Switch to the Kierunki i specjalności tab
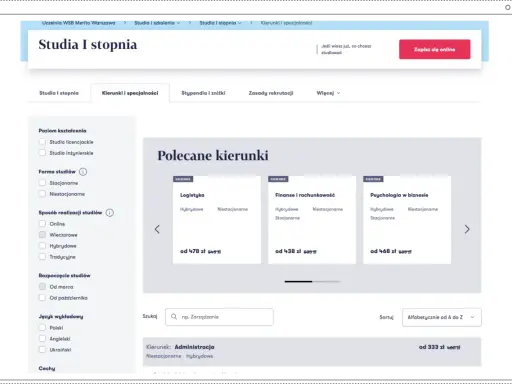Screen dimensions: 512x384 pos(130,93)
